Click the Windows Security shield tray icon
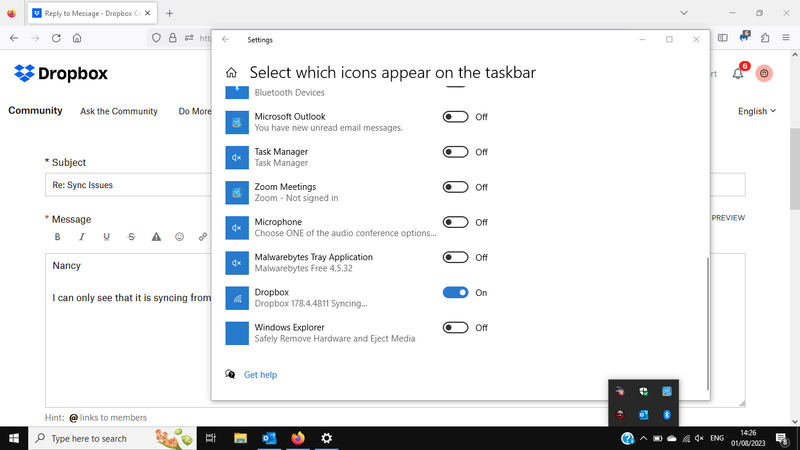Viewport: 800px width, 450px height. pyautogui.click(x=644, y=392)
